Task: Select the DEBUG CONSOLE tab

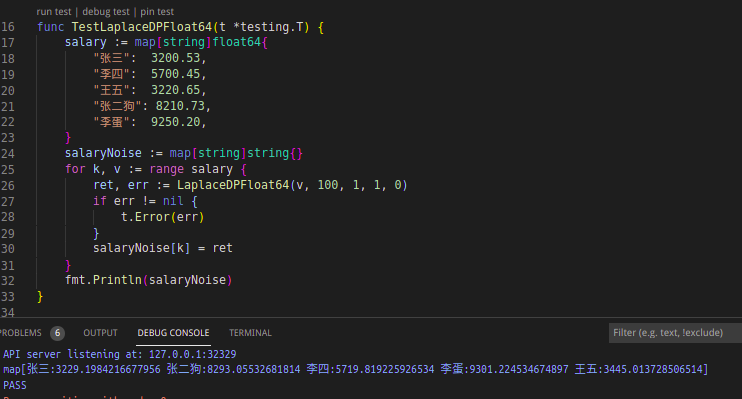Action: point(173,333)
